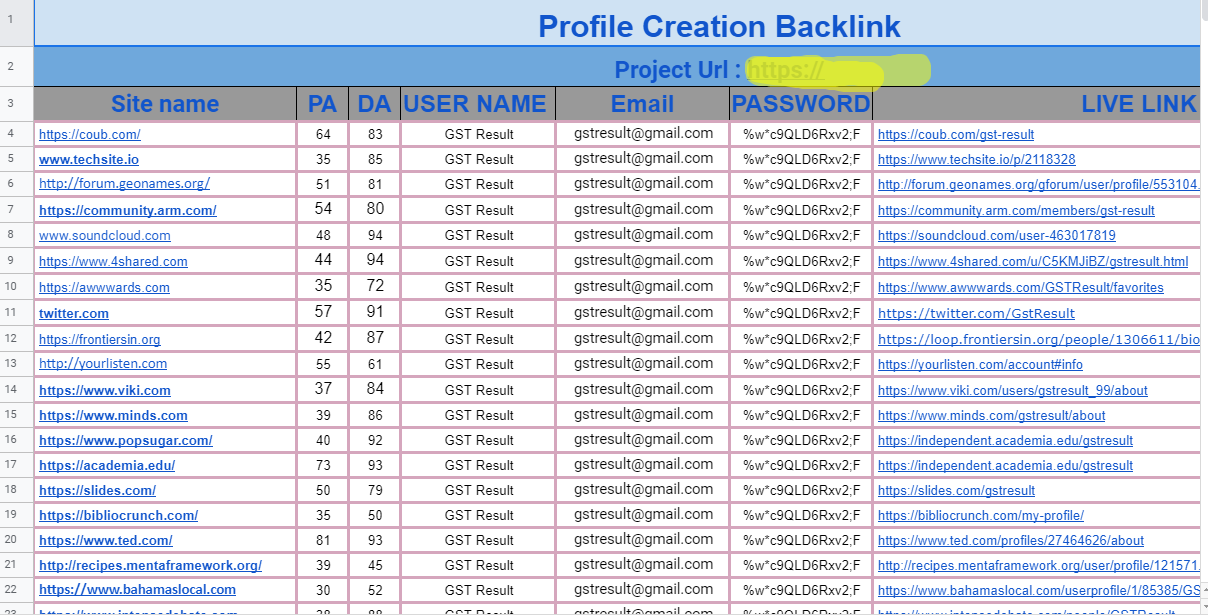
Task: Select the Email cell for the techsite.io row
Action: point(642,158)
